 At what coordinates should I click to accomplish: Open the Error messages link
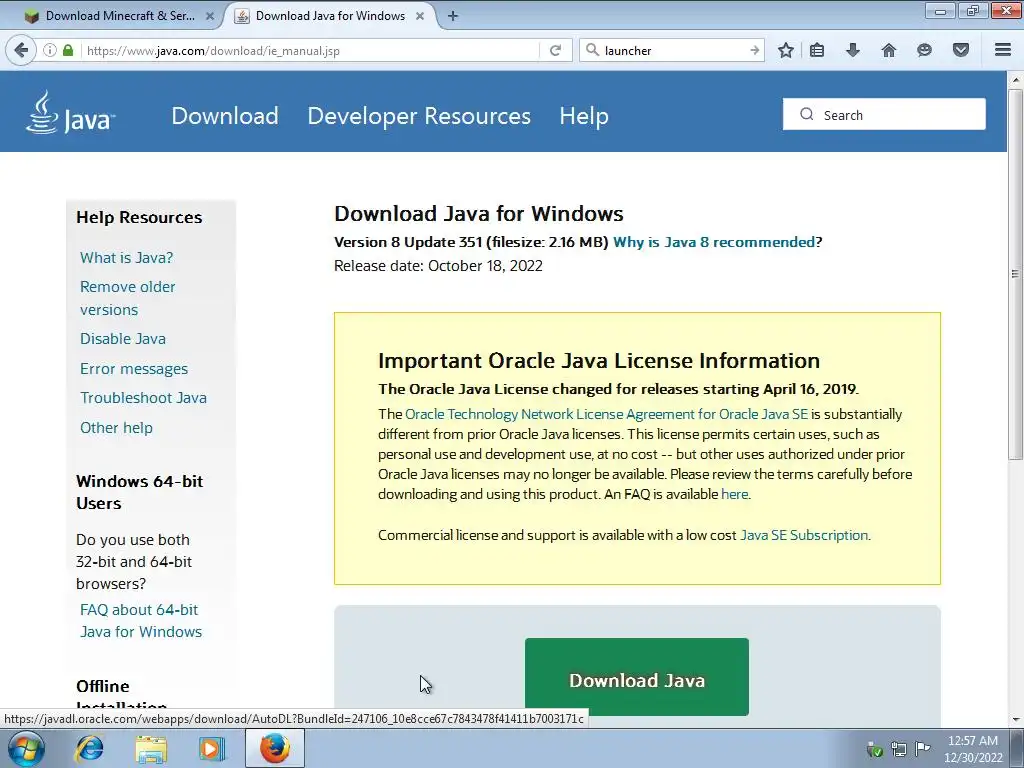pos(134,368)
